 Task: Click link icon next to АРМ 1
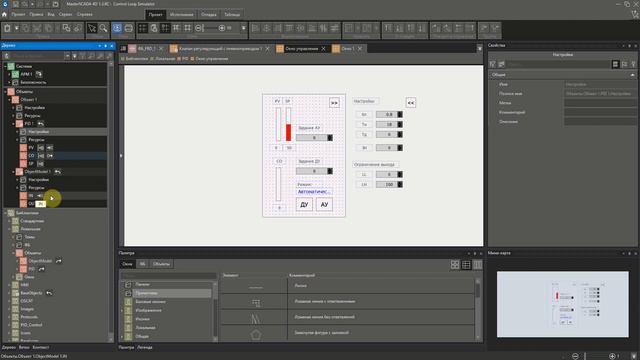coord(39,74)
